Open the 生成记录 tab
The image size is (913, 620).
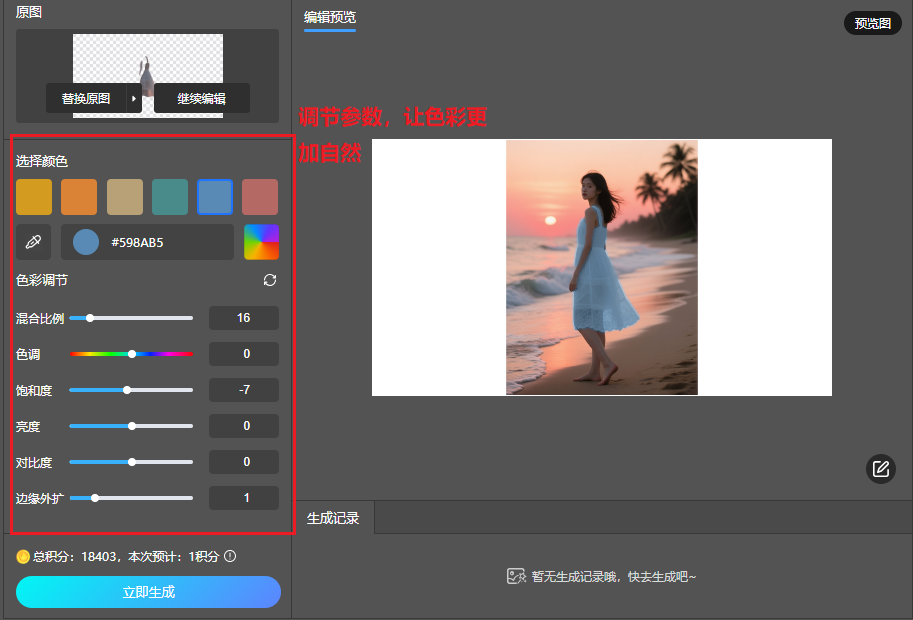(333, 518)
